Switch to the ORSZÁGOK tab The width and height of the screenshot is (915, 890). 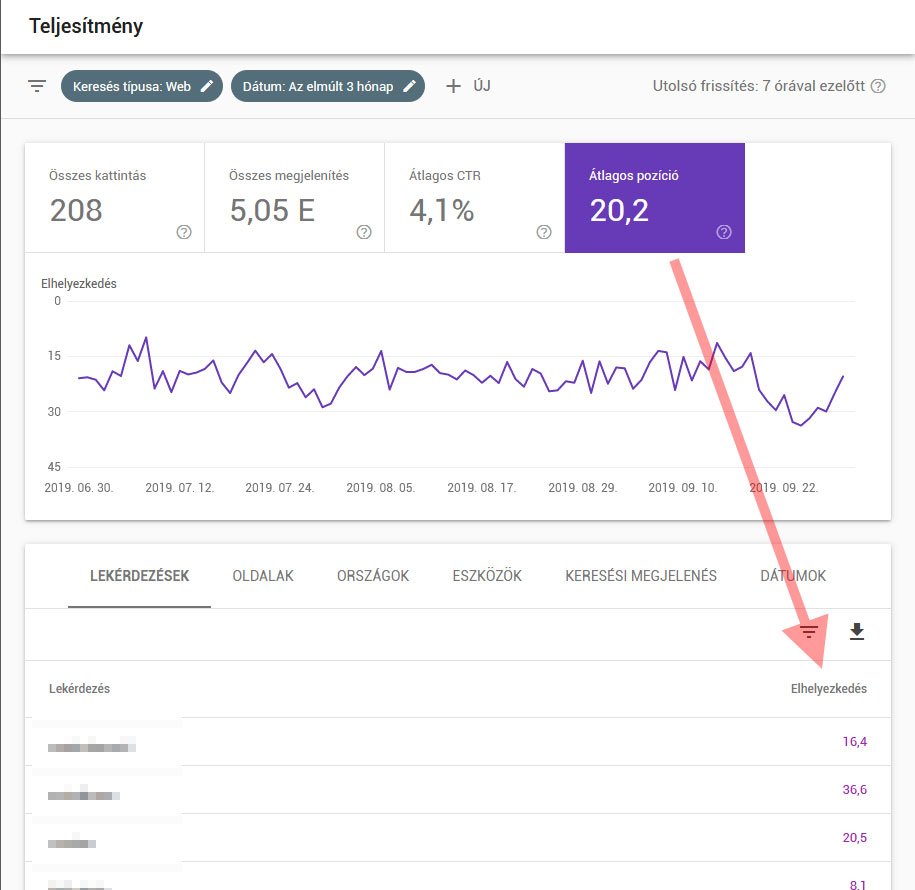372,576
